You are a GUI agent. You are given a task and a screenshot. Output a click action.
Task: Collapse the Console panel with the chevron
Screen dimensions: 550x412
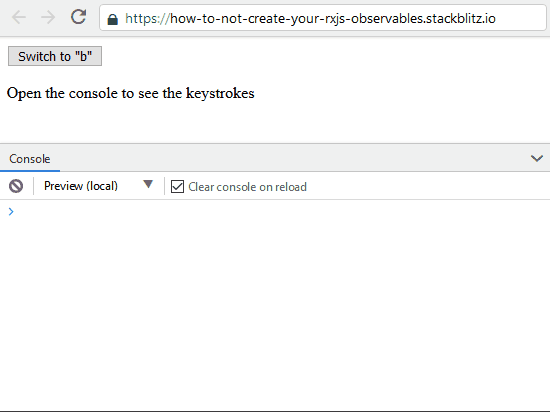537,158
